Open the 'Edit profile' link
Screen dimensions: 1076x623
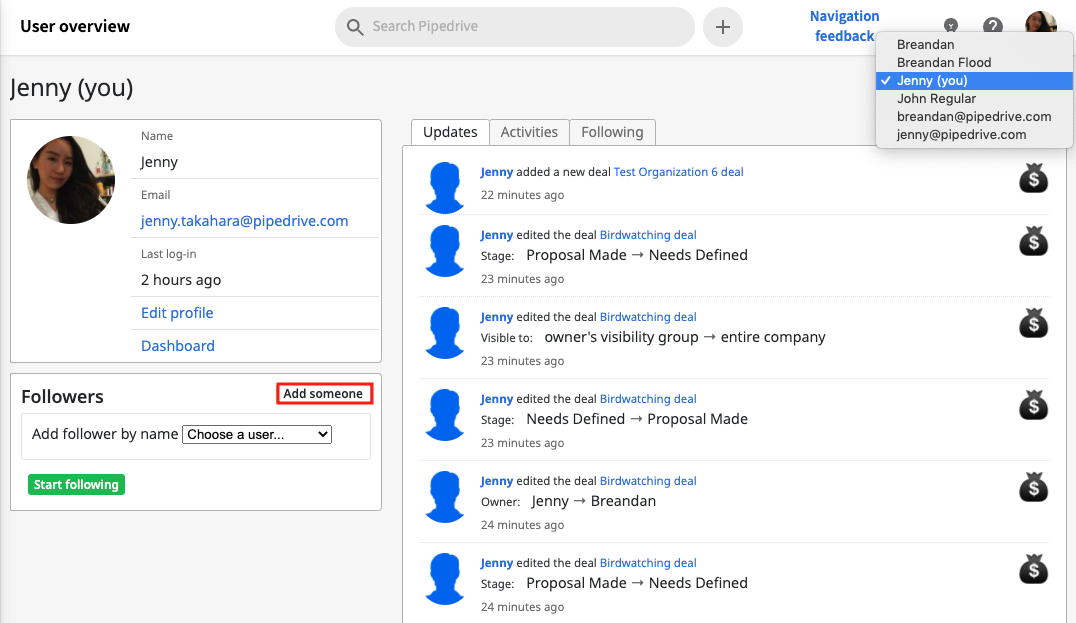(177, 313)
